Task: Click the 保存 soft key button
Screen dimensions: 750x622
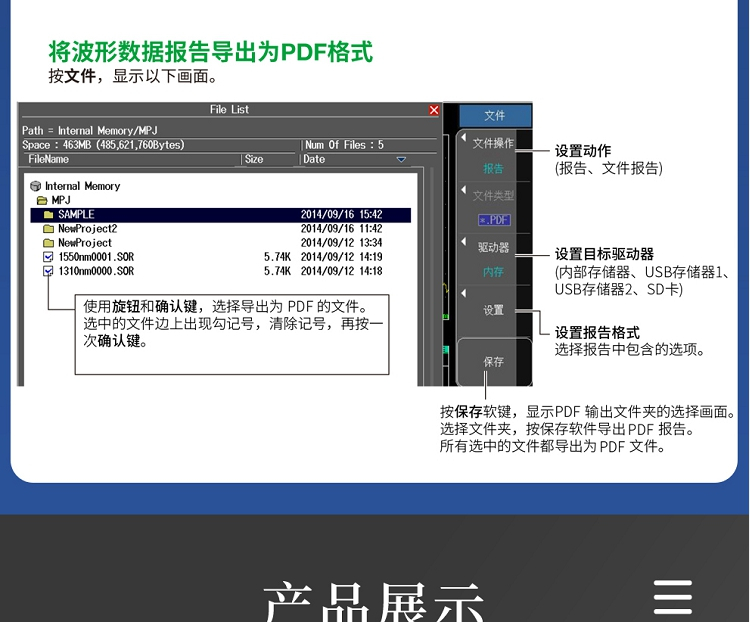Action: pyautogui.click(x=494, y=362)
